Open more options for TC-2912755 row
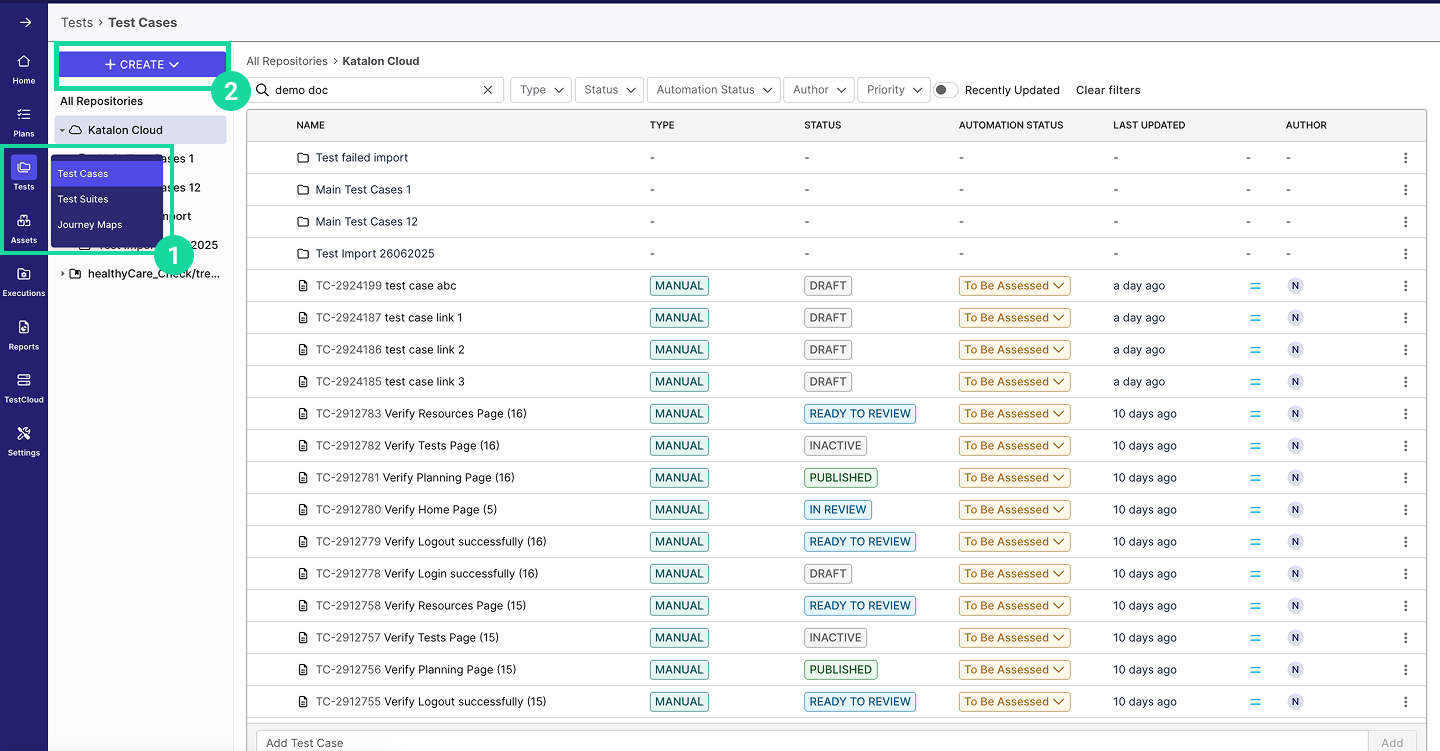The image size is (1440, 751). point(1406,702)
